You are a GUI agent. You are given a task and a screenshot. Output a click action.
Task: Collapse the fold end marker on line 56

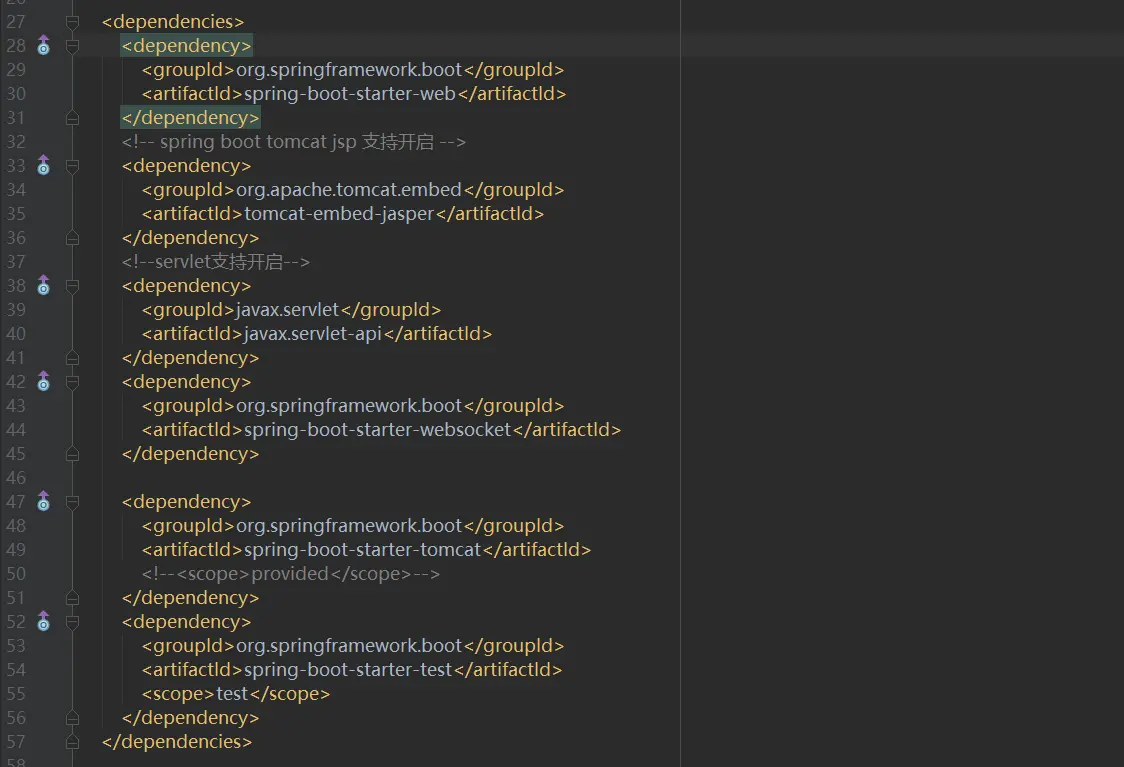(x=72, y=718)
